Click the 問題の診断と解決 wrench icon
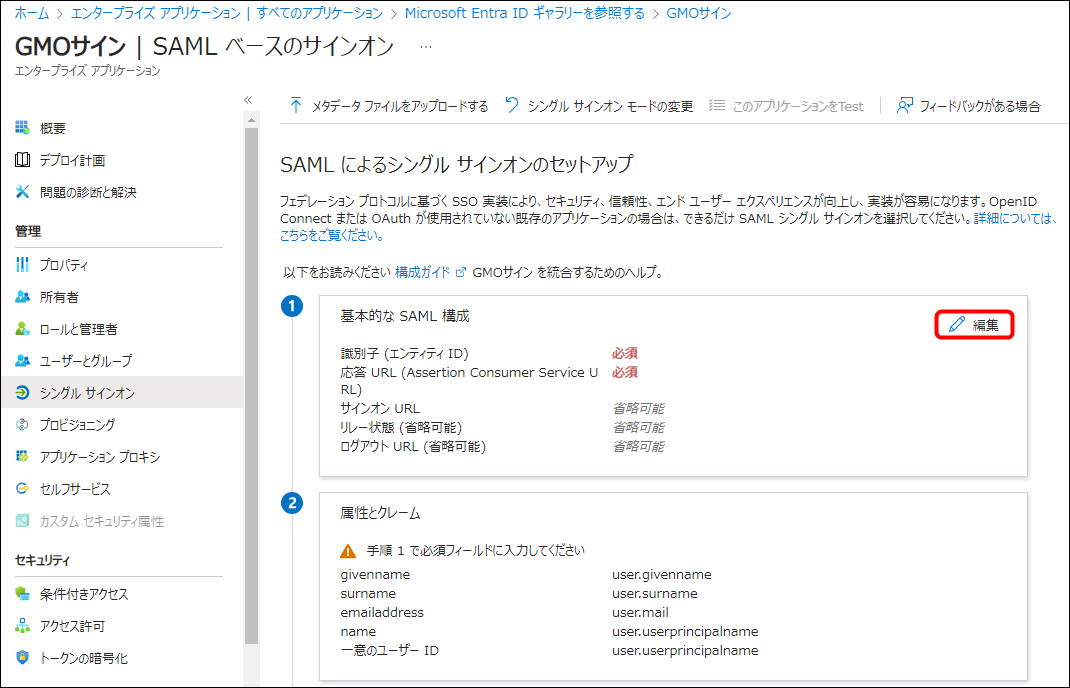The width and height of the screenshot is (1070, 688). pyautogui.click(x=23, y=192)
